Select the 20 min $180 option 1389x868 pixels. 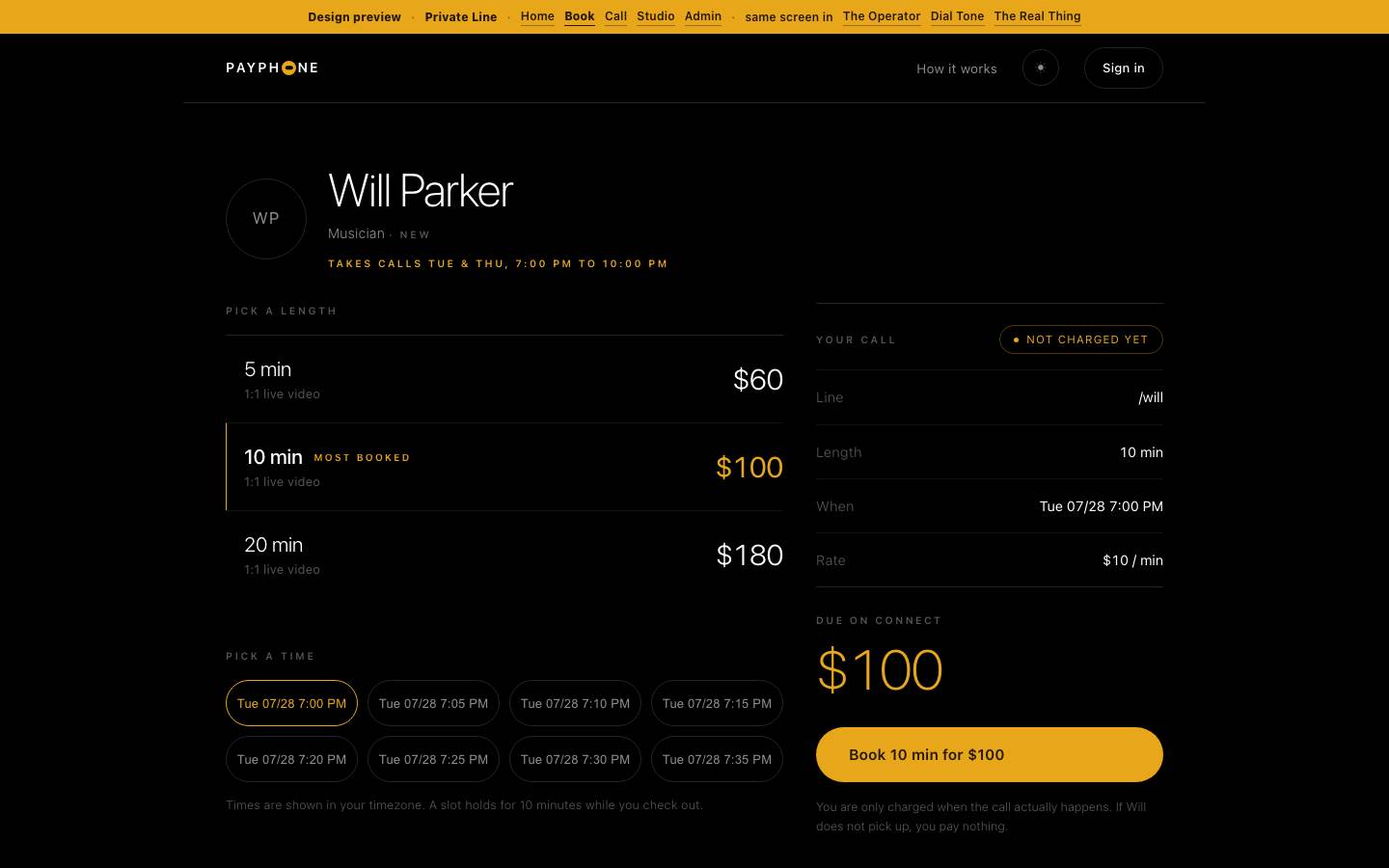point(504,555)
